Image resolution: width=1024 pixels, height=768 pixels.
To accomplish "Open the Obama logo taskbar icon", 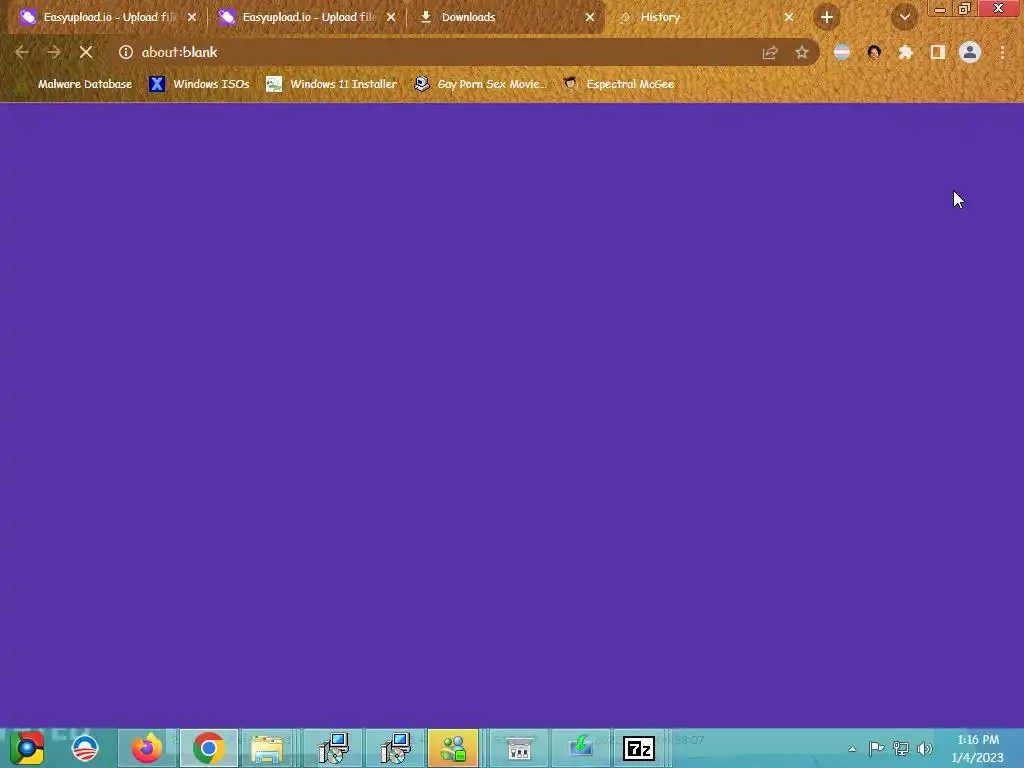I will [x=85, y=748].
